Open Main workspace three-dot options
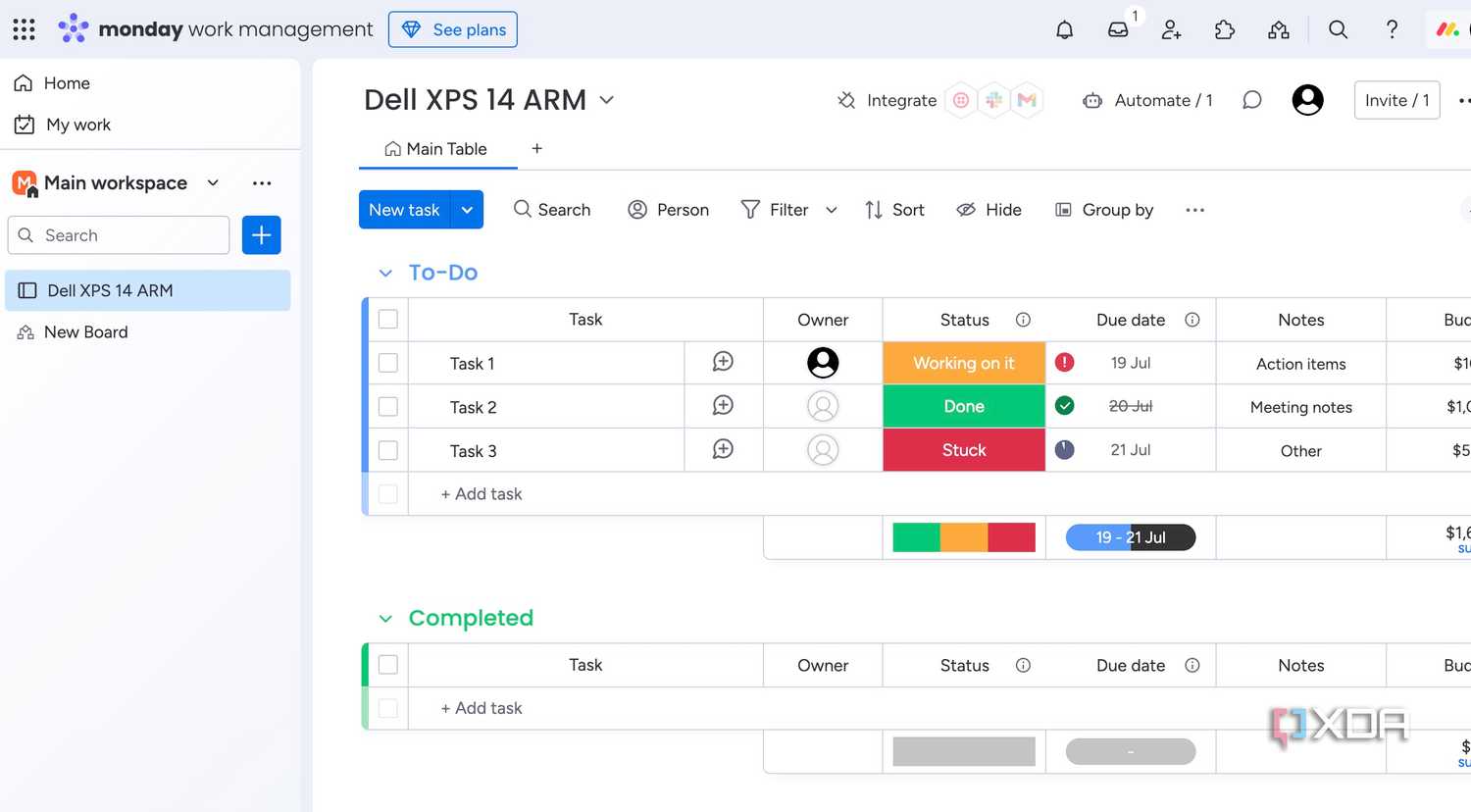1471x812 pixels. [262, 183]
